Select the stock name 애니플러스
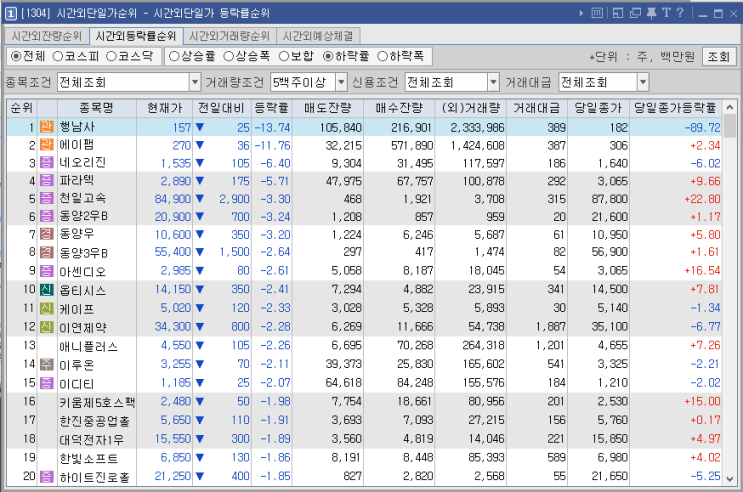The image size is (743, 492). coord(88,346)
